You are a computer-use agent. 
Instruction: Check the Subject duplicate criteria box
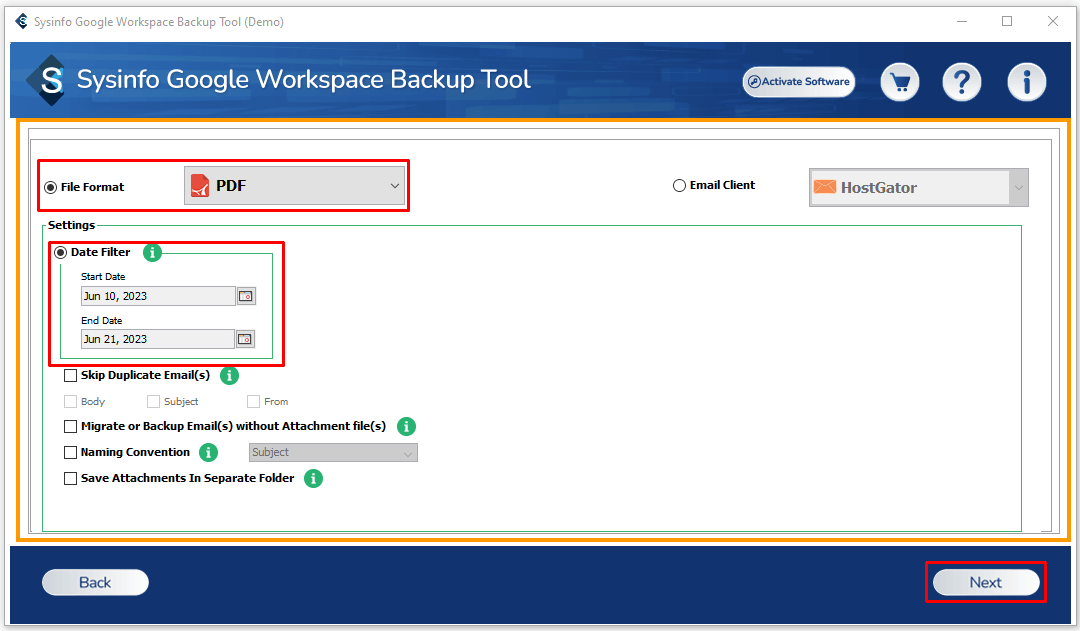(x=154, y=402)
